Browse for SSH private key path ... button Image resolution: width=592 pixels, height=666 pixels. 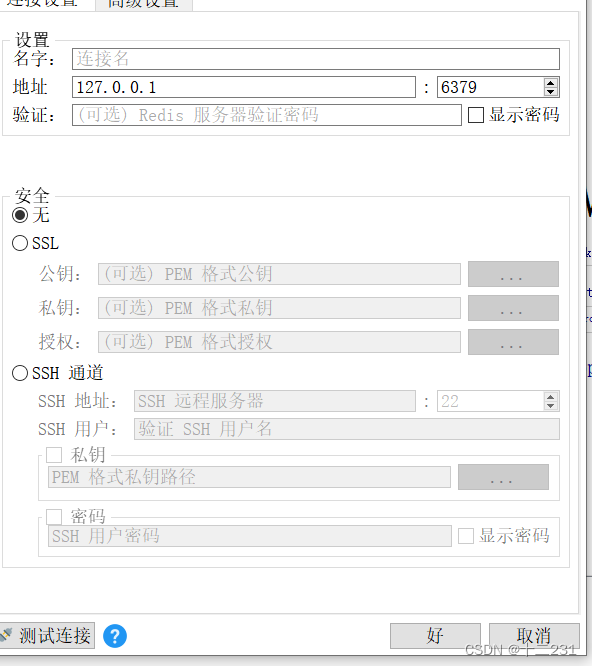click(503, 477)
